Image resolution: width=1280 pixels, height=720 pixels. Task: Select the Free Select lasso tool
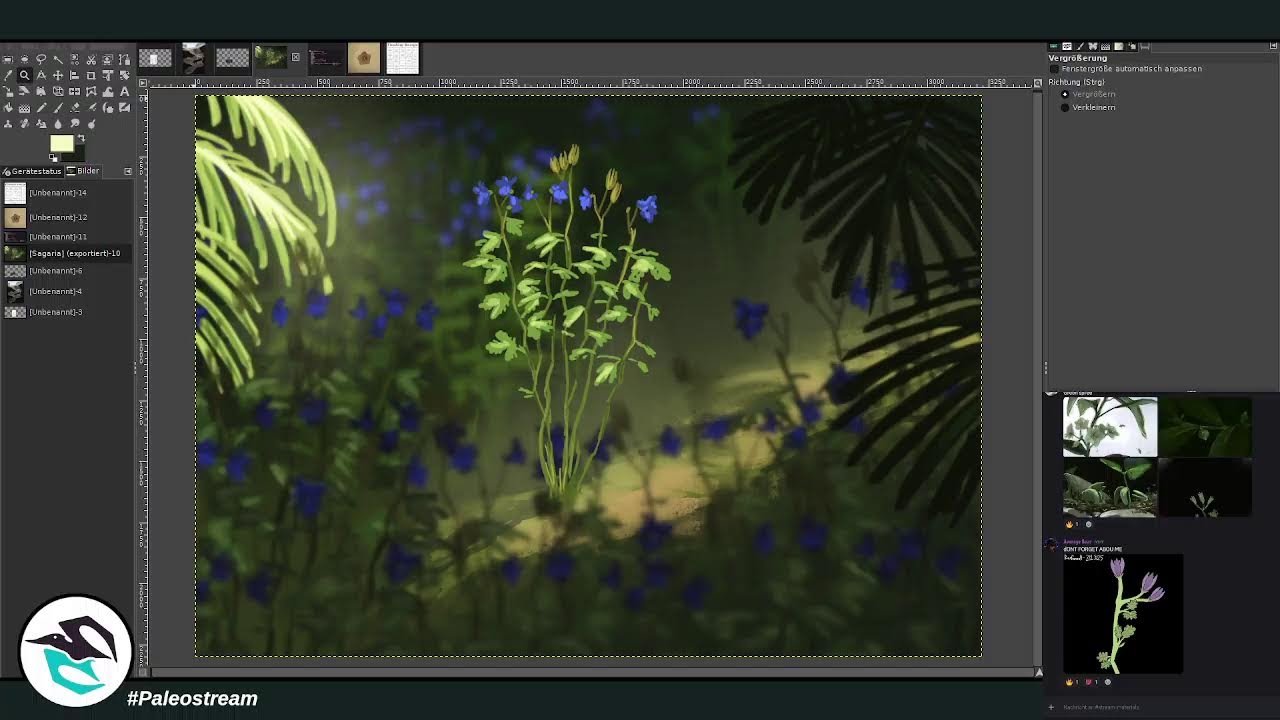point(41,60)
